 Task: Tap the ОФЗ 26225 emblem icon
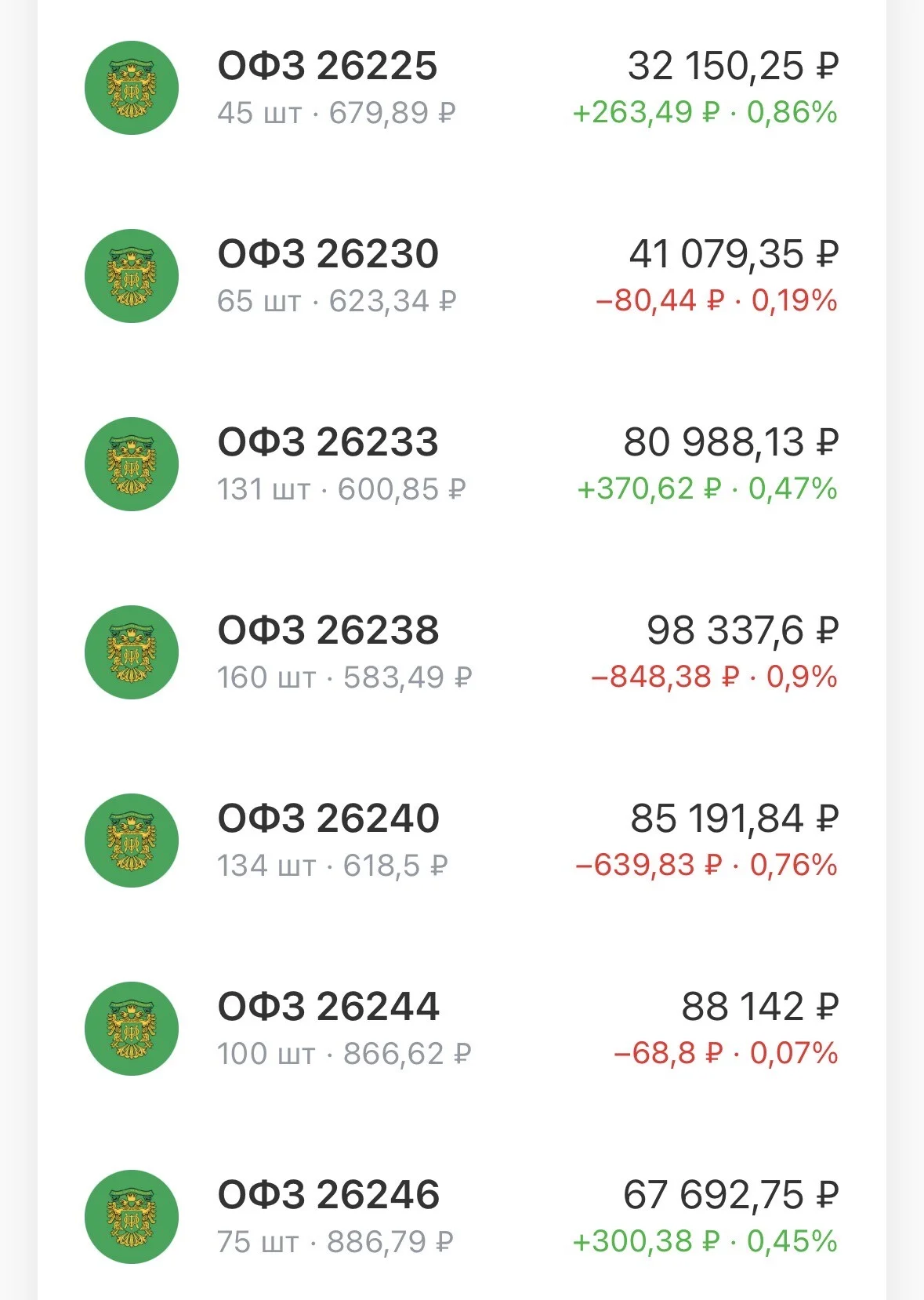[x=132, y=88]
